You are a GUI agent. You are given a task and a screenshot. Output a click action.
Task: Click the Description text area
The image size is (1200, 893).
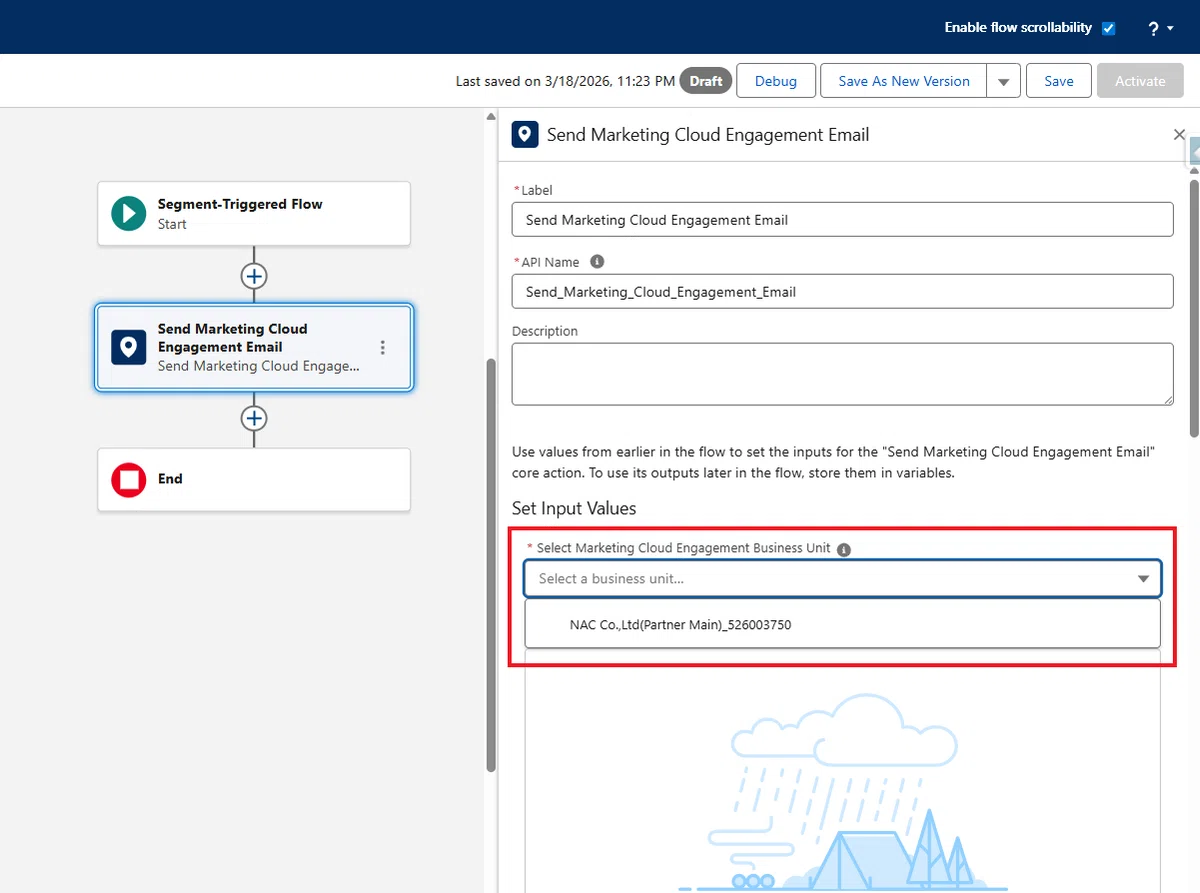pyautogui.click(x=842, y=374)
